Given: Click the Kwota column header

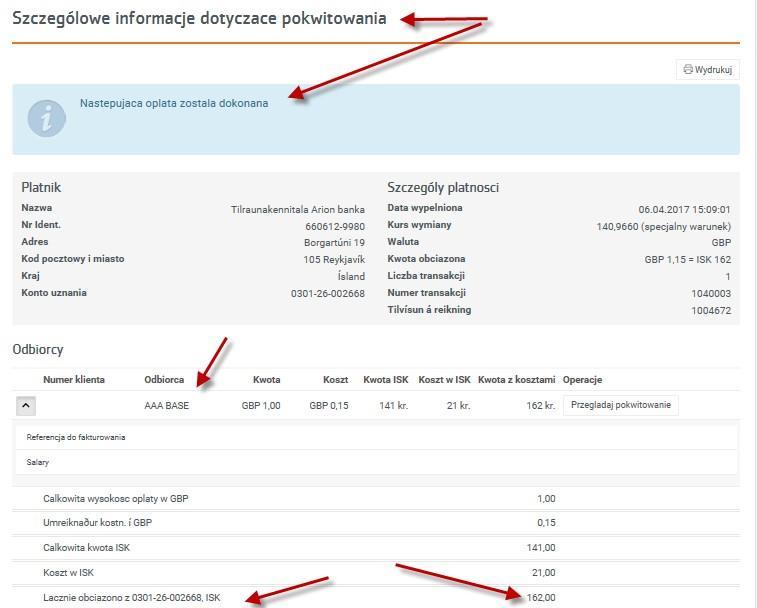Looking at the screenshot, I should click(266, 380).
